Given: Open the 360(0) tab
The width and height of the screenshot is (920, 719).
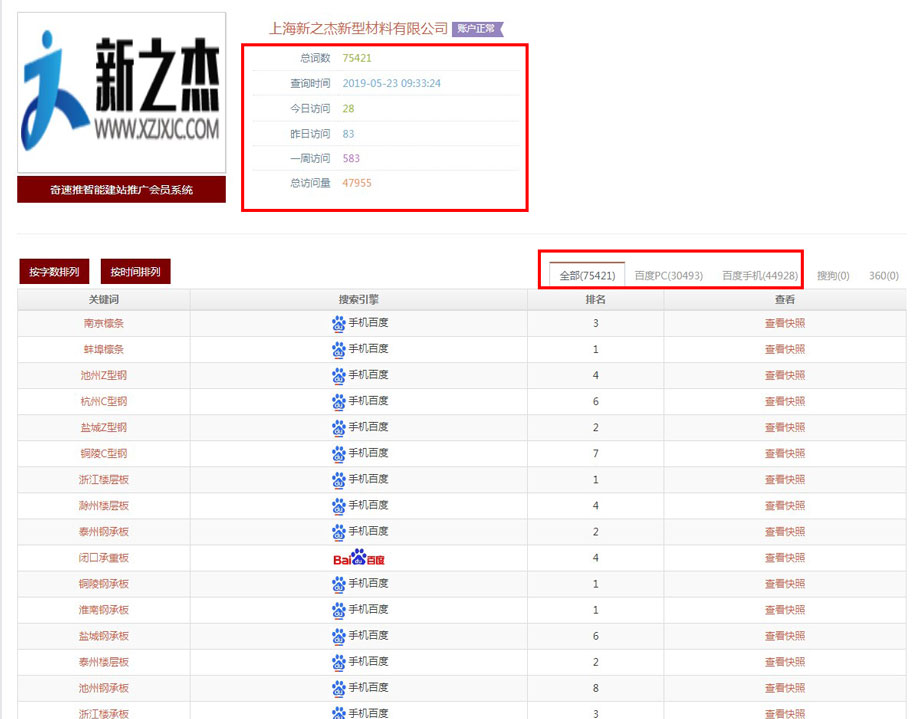Looking at the screenshot, I should pos(883,275).
